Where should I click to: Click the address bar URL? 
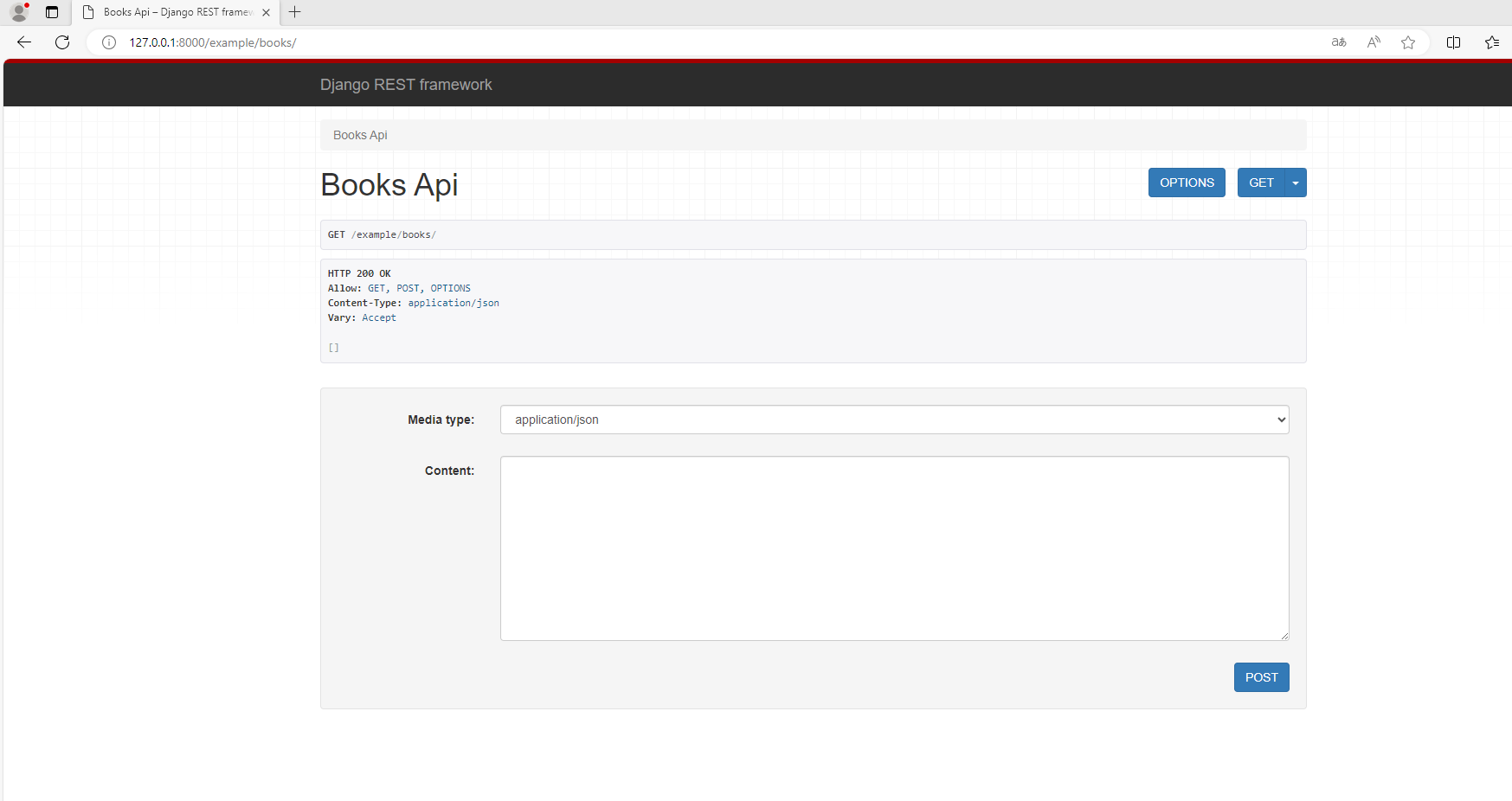(213, 42)
